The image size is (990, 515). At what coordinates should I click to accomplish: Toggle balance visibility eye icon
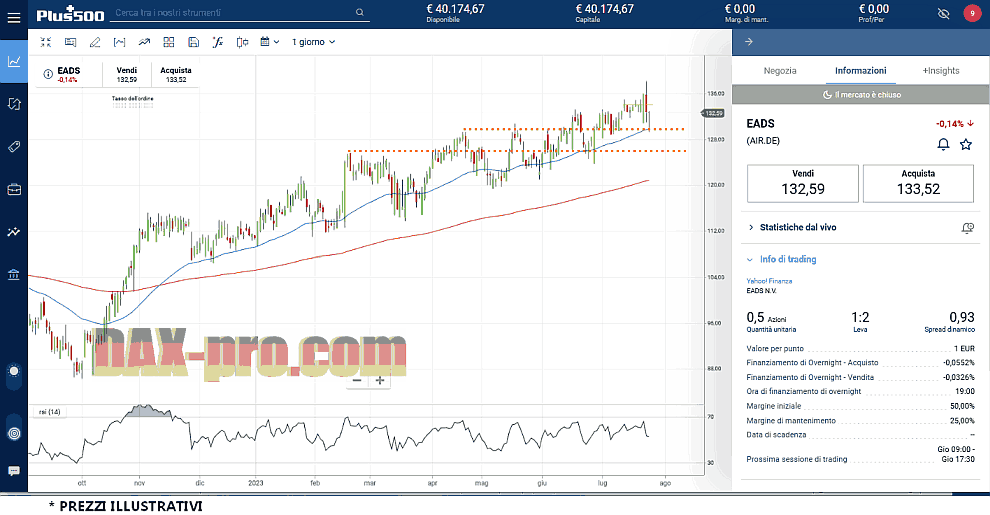[943, 13]
